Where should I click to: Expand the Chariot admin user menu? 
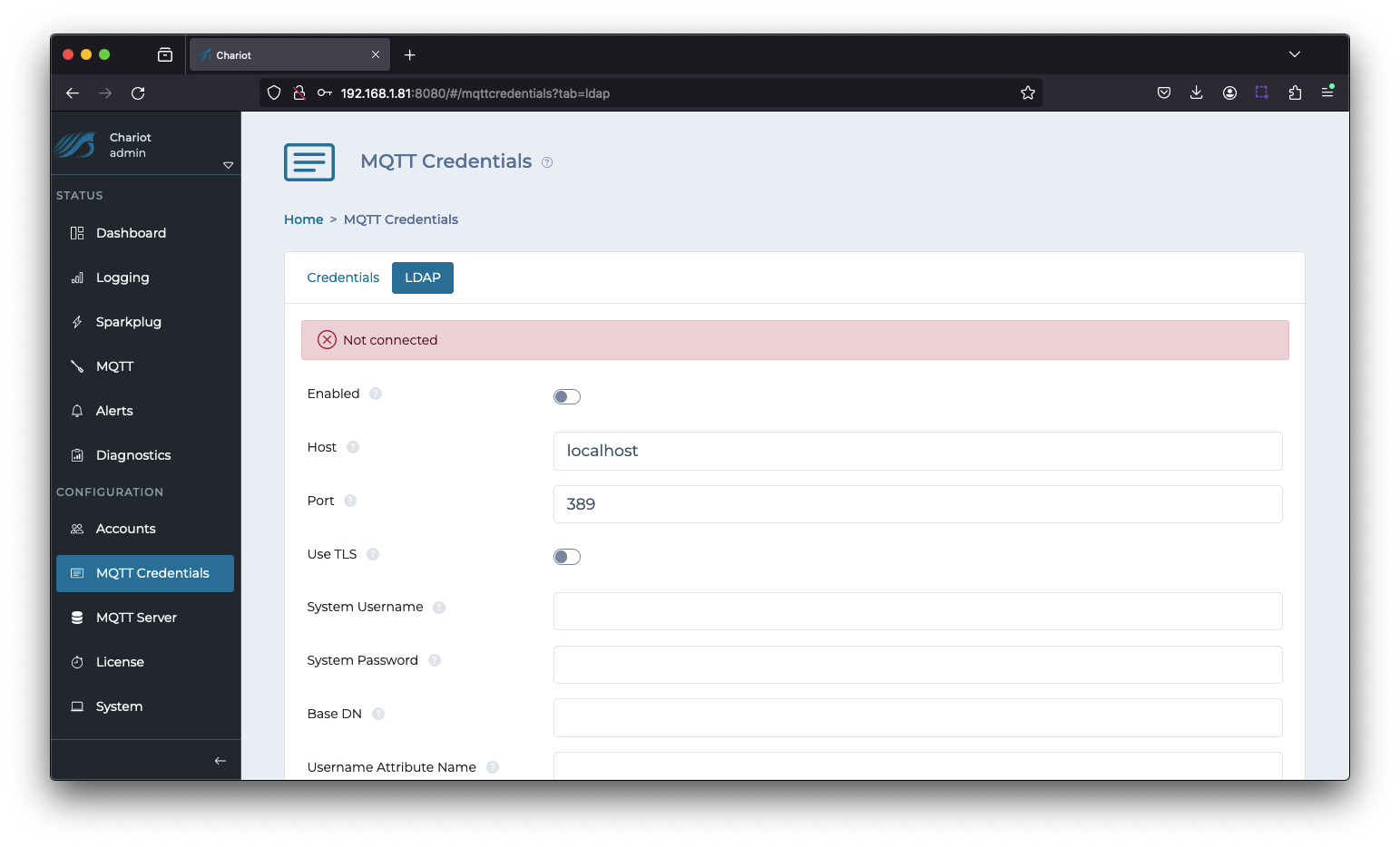[x=228, y=165]
